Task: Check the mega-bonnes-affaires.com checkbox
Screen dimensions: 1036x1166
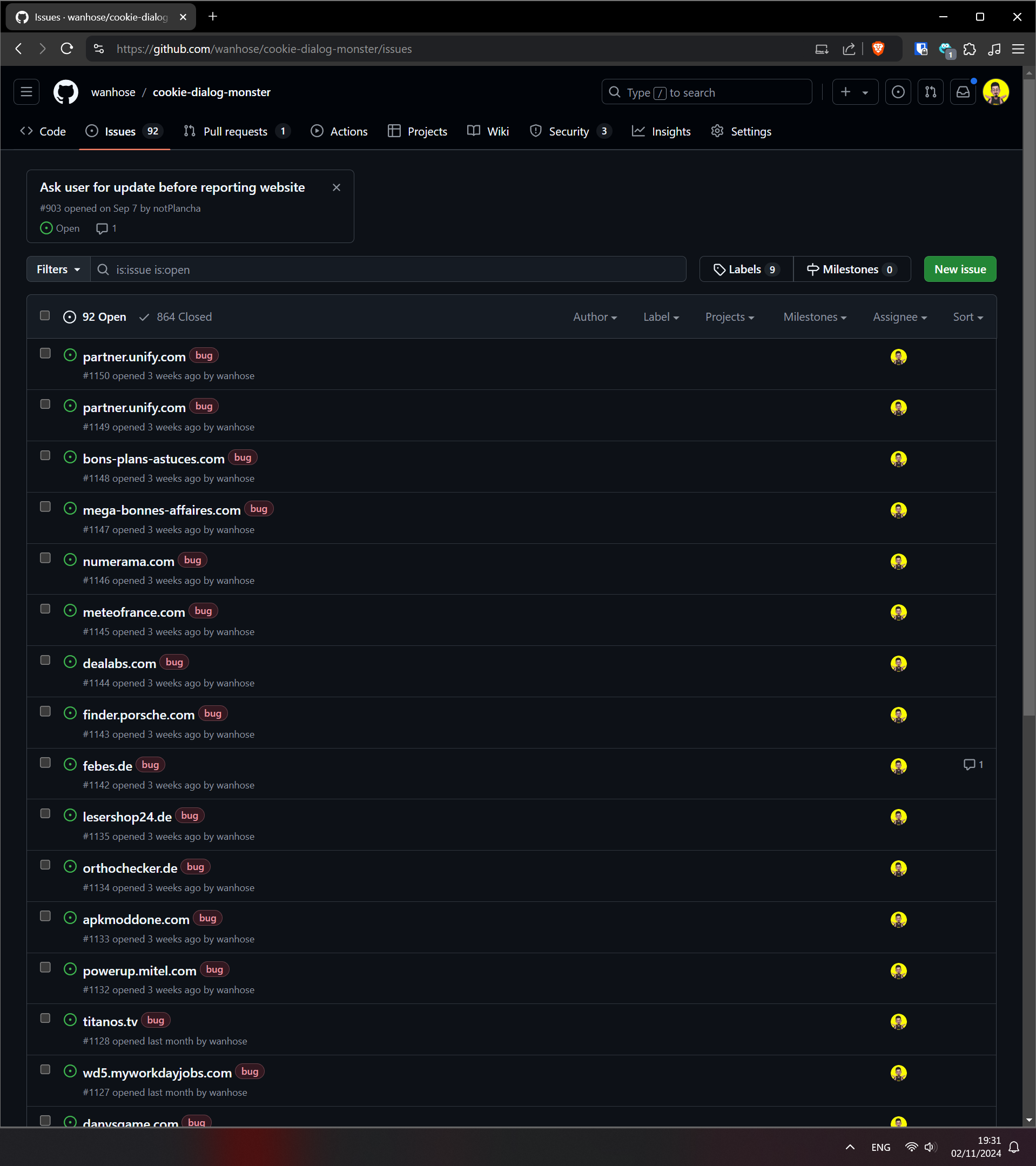Action: (x=45, y=507)
